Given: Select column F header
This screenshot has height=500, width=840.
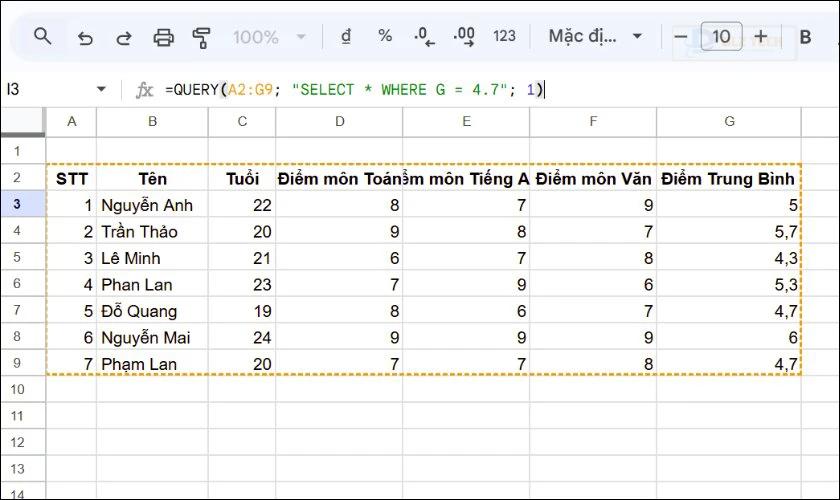Looking at the screenshot, I should (x=593, y=121).
